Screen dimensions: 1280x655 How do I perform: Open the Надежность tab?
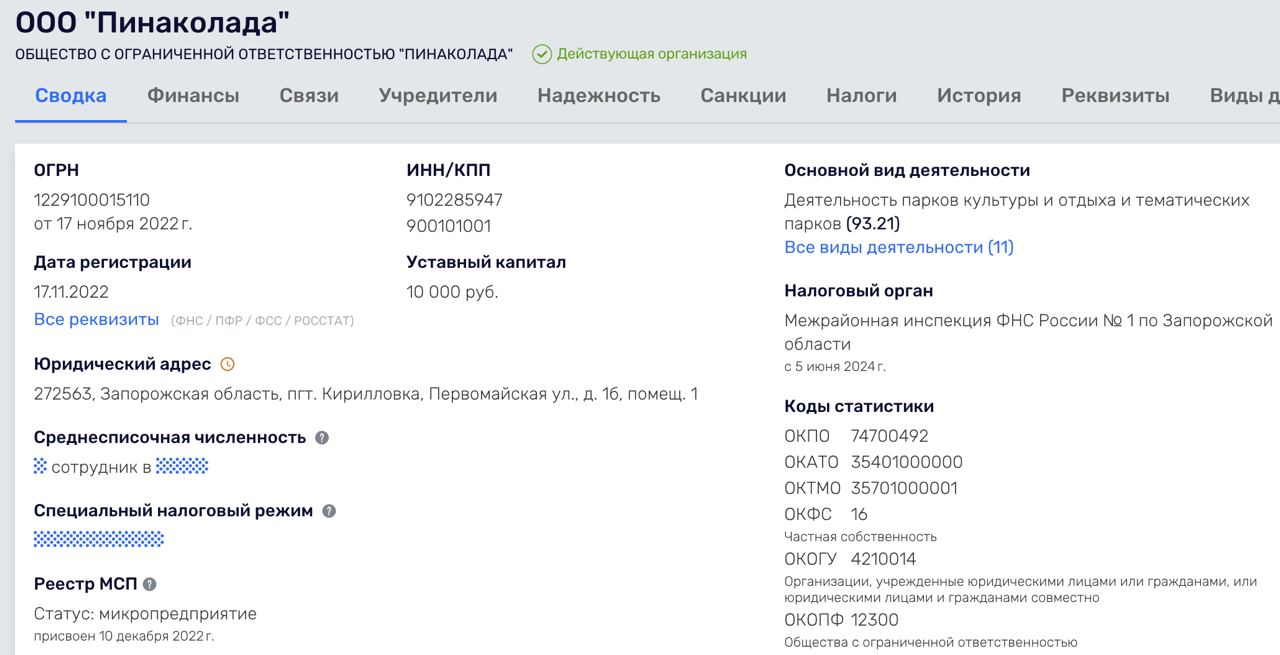599,96
